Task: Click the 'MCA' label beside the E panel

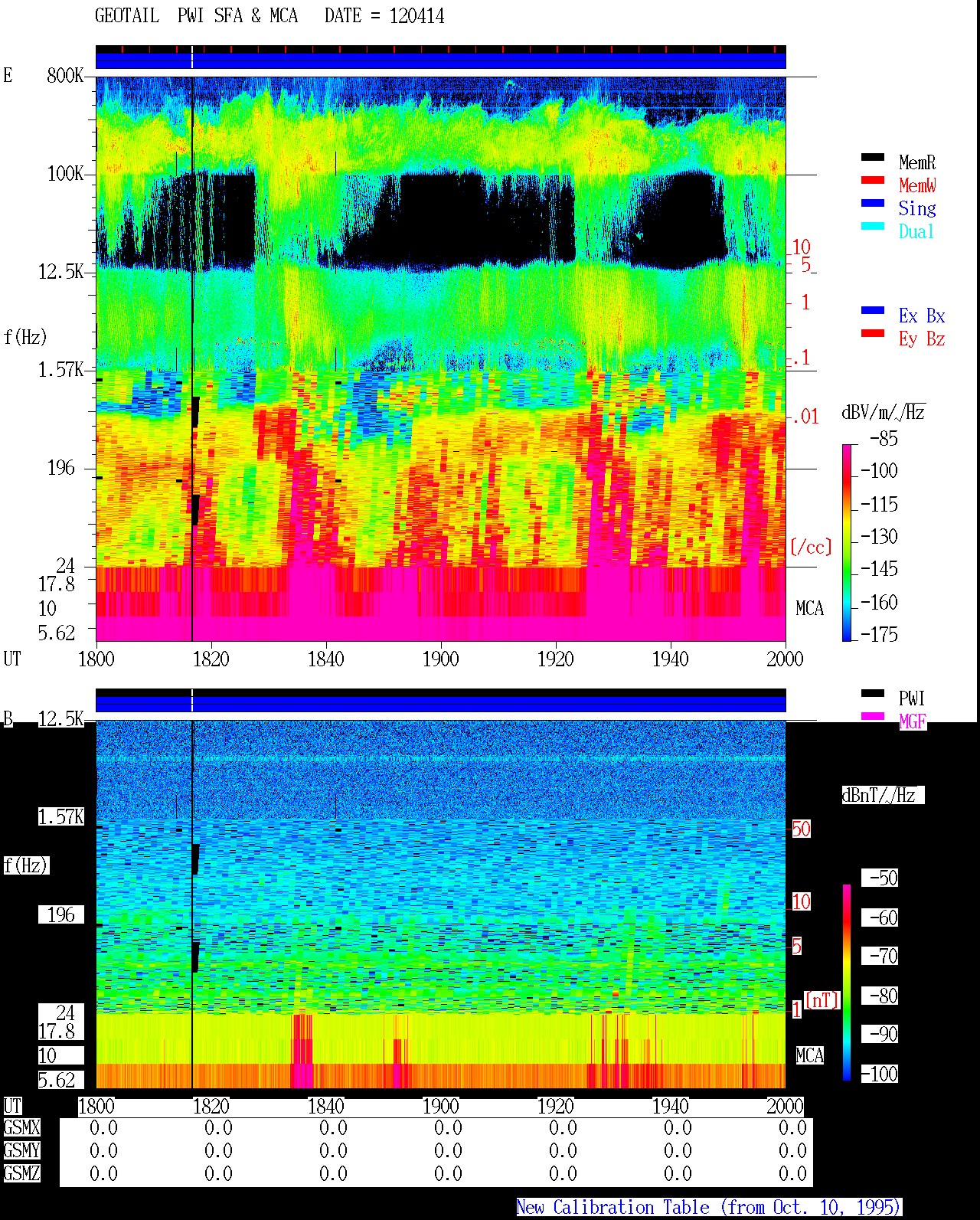Action: tap(809, 608)
